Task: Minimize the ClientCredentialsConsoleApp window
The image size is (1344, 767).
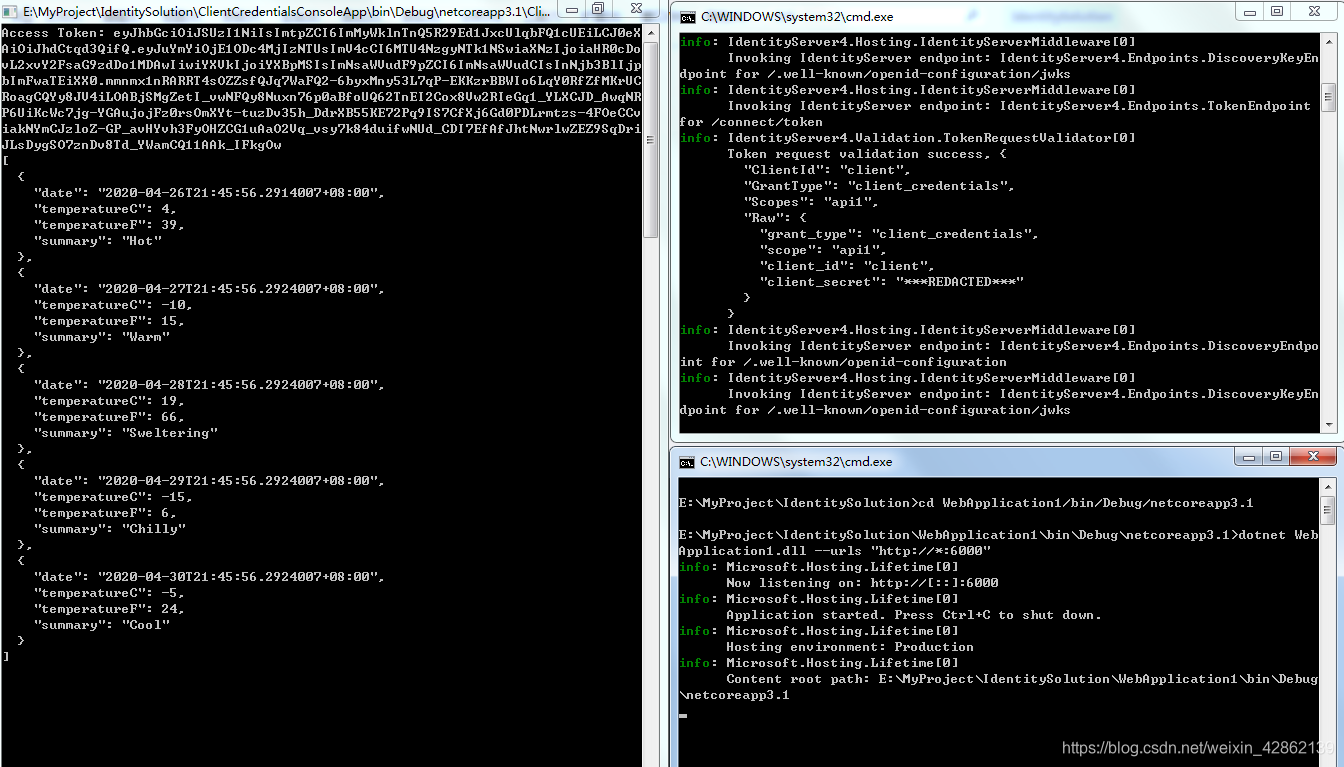Action: pyautogui.click(x=571, y=9)
